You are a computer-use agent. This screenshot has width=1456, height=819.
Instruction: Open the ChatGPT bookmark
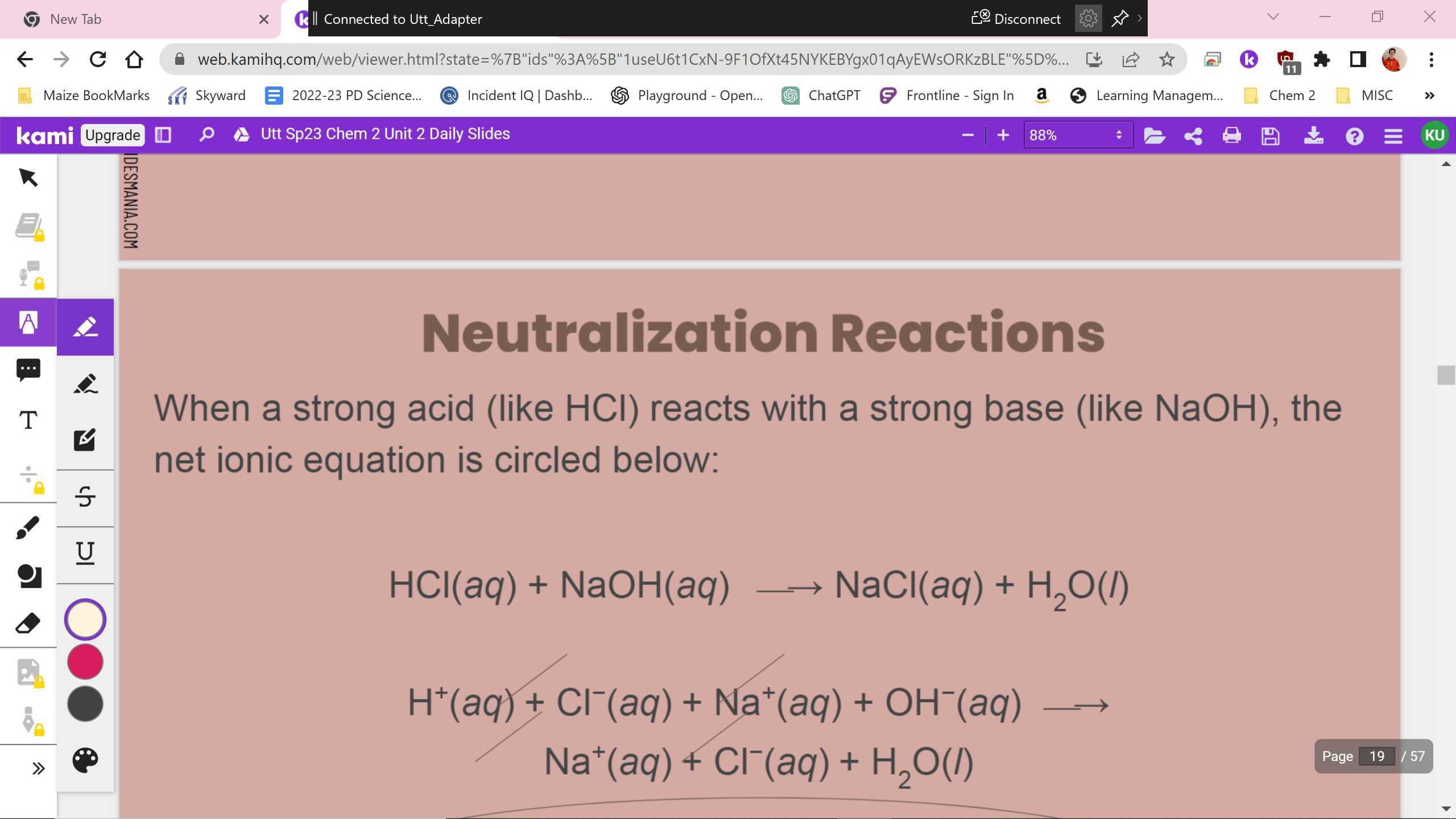click(x=821, y=96)
